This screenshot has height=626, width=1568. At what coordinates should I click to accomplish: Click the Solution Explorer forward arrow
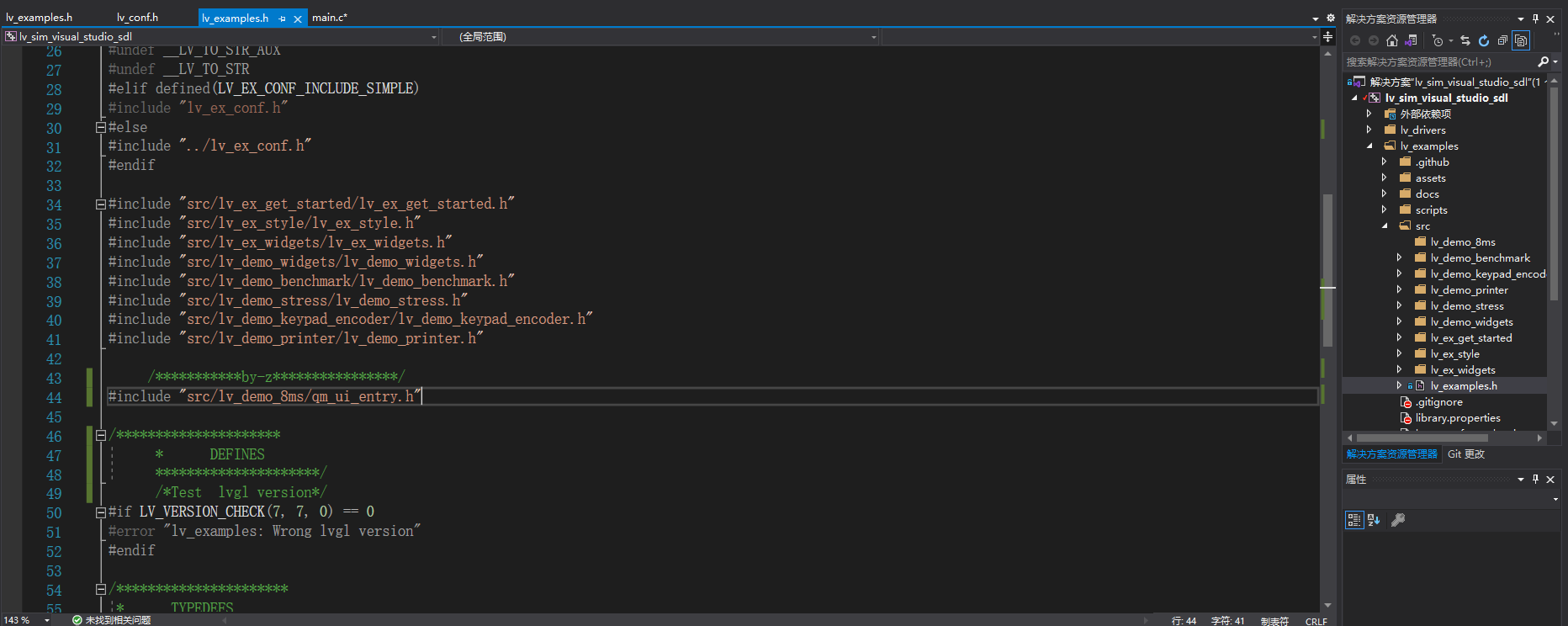[1374, 40]
